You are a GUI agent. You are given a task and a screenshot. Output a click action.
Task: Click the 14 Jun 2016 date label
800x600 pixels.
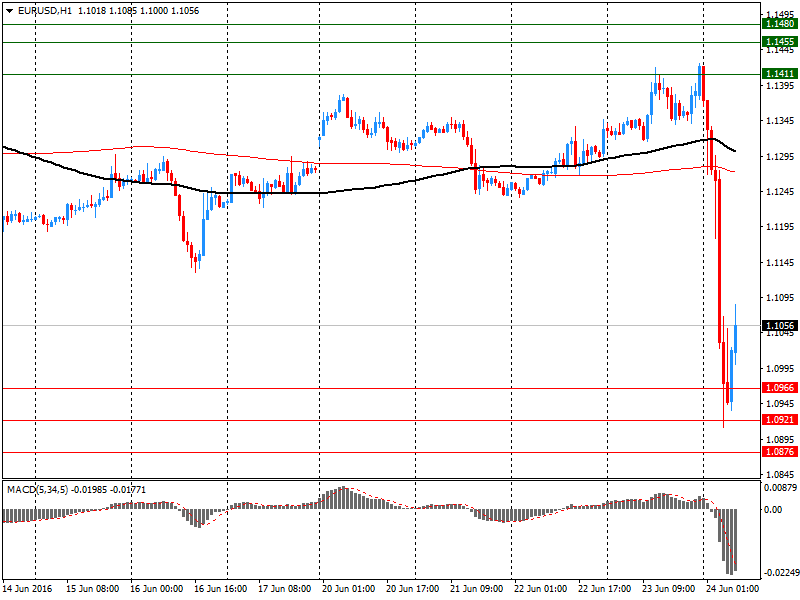tap(28, 588)
